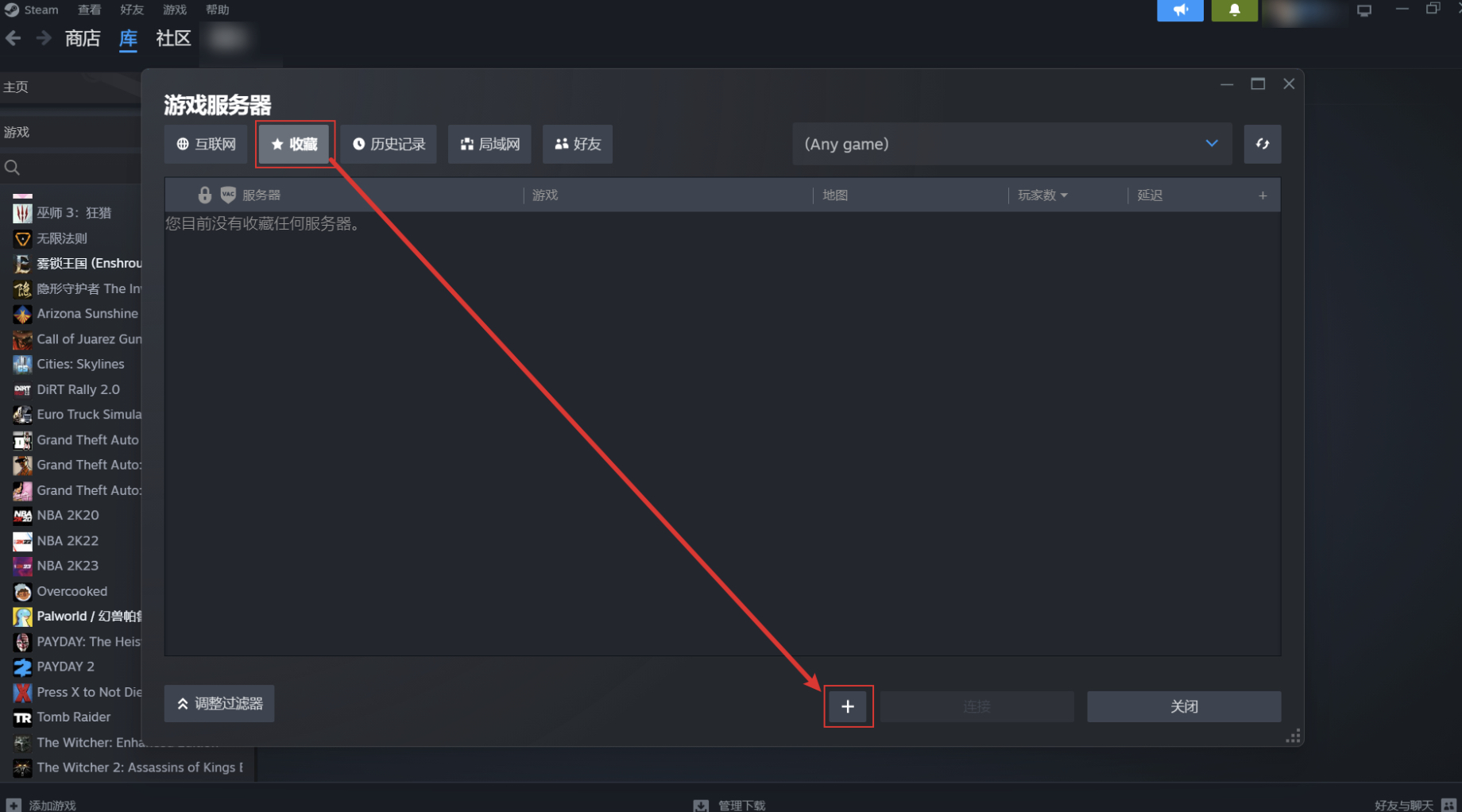Click the forward navigation arrow
Image resolution: width=1462 pixels, height=812 pixels.
coord(44,38)
